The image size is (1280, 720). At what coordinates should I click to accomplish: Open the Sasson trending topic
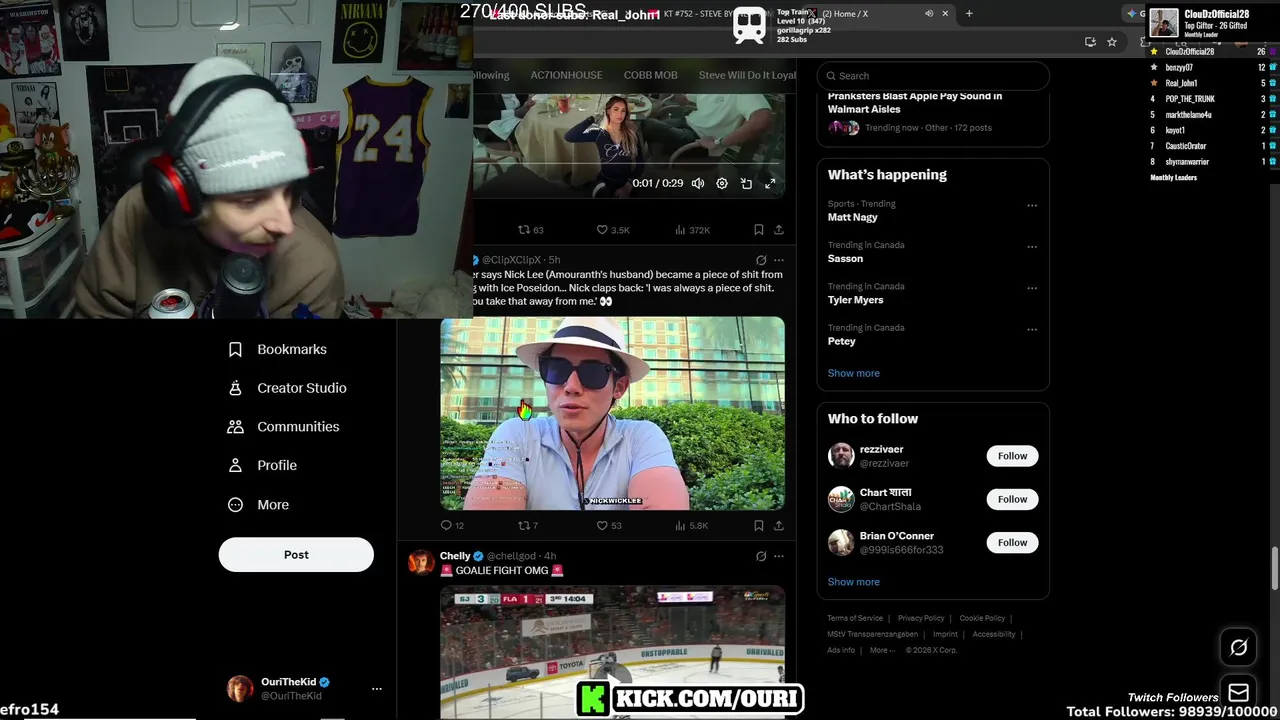click(x=845, y=258)
